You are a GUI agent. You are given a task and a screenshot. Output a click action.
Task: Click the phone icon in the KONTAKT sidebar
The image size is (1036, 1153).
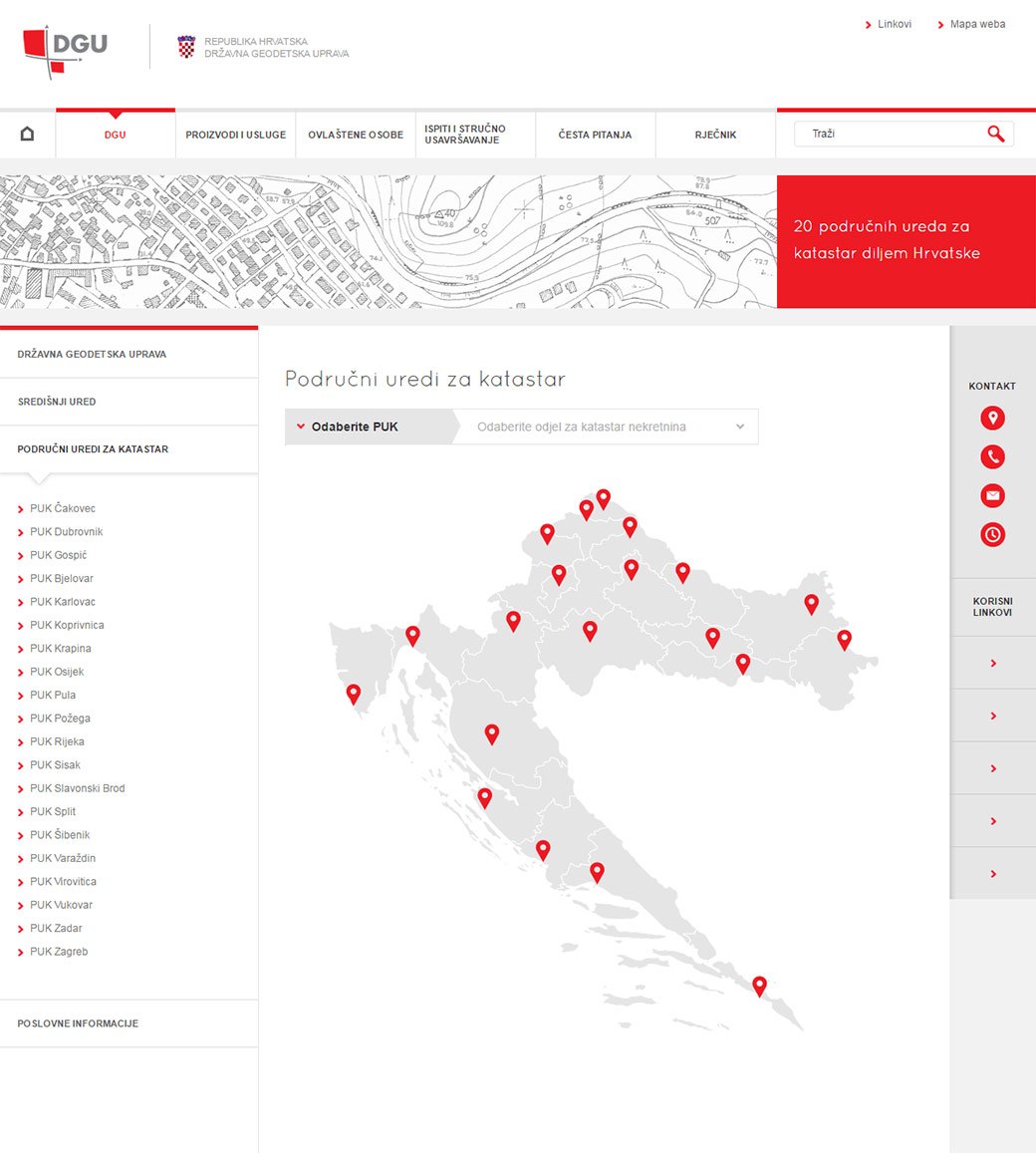coord(992,456)
